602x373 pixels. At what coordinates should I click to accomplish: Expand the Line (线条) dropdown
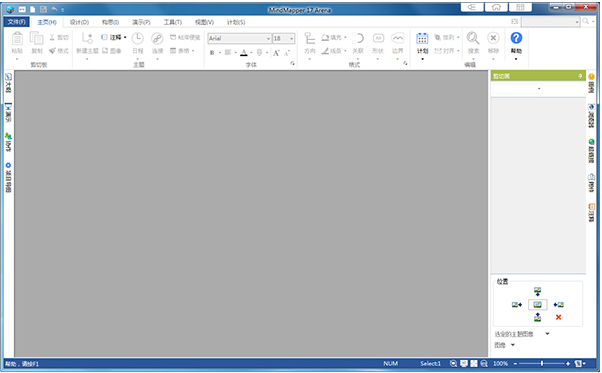pyautogui.click(x=345, y=51)
